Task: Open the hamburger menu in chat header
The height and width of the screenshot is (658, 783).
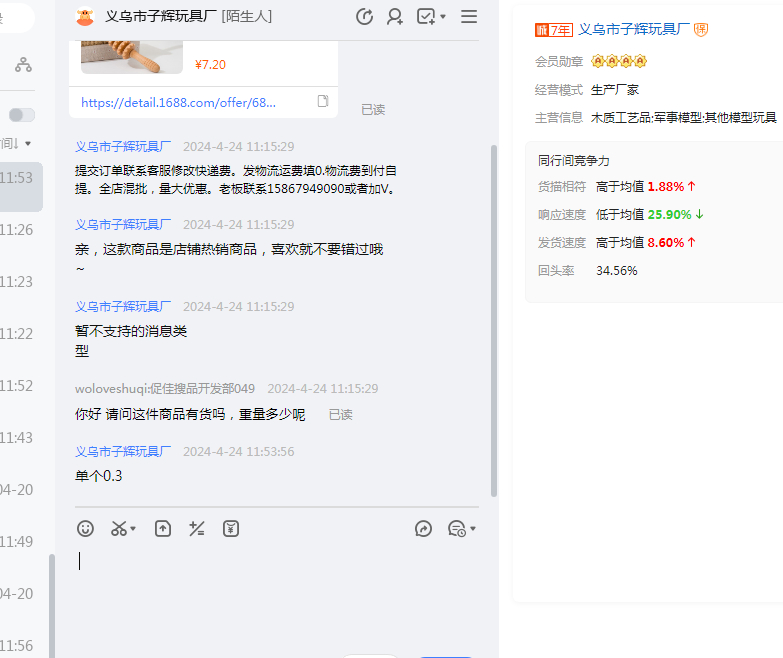Action: [469, 16]
